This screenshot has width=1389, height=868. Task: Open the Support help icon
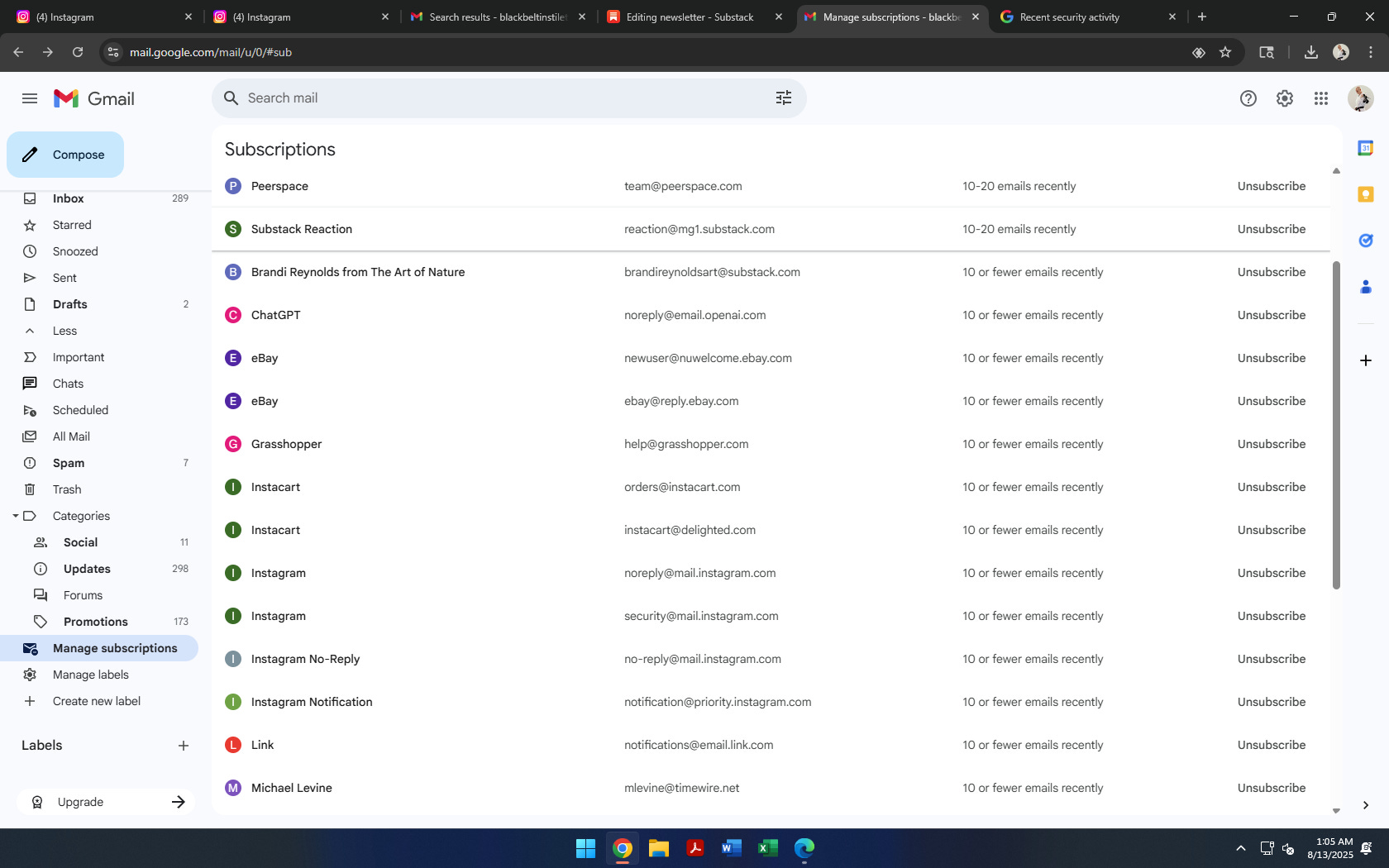(x=1248, y=98)
